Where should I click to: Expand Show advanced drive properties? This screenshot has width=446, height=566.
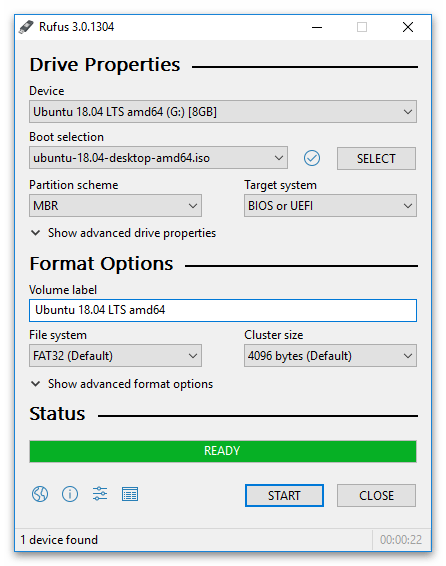tap(123, 233)
